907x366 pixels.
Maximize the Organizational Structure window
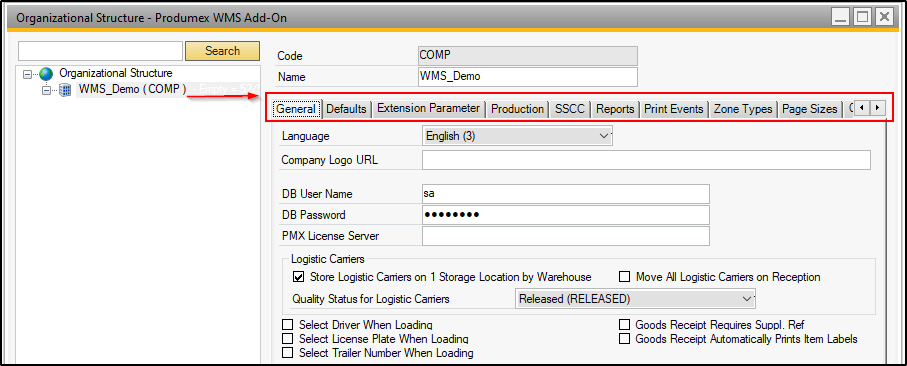pyautogui.click(x=862, y=18)
